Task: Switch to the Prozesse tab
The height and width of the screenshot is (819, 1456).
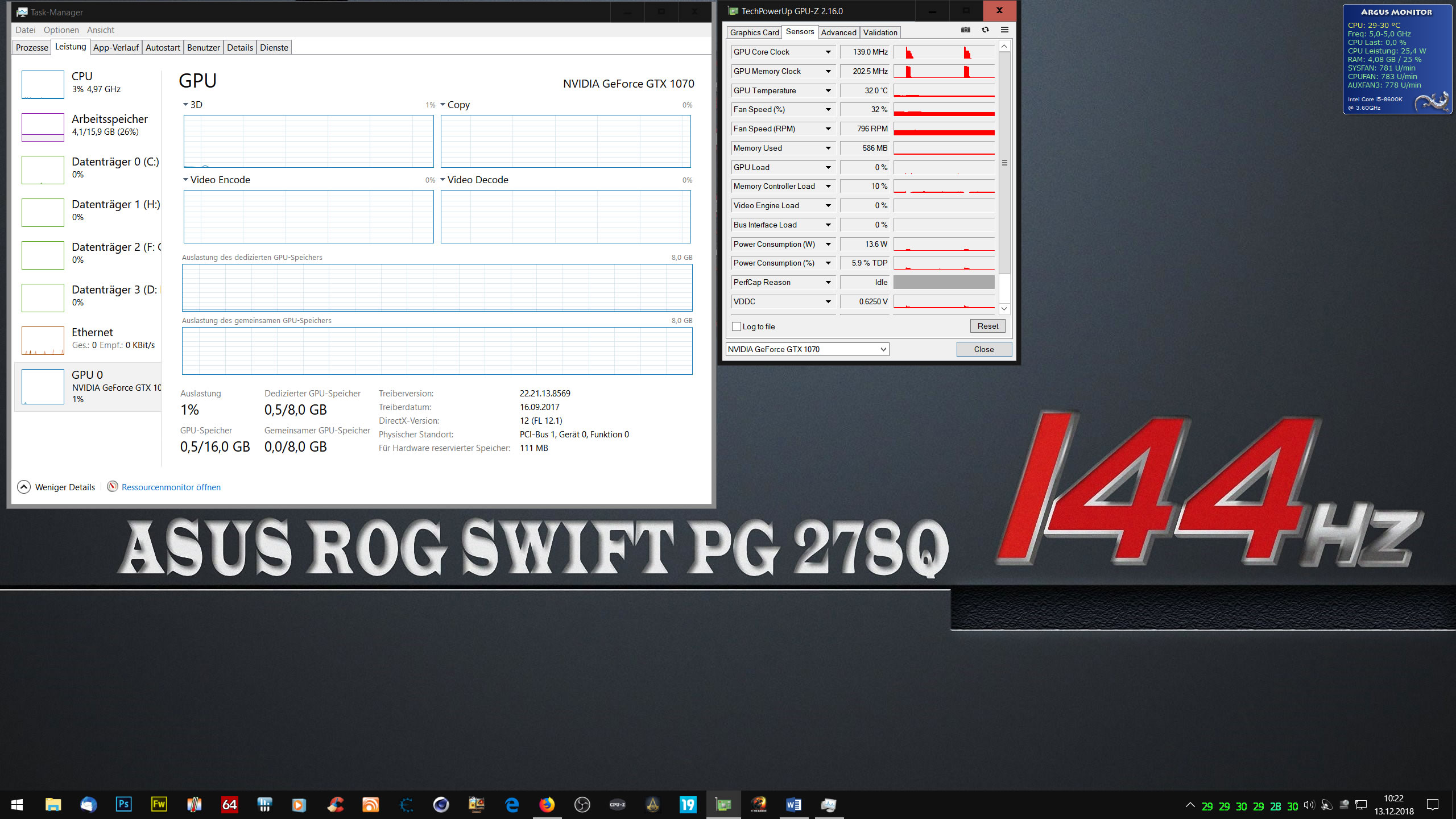Action: click(x=32, y=47)
